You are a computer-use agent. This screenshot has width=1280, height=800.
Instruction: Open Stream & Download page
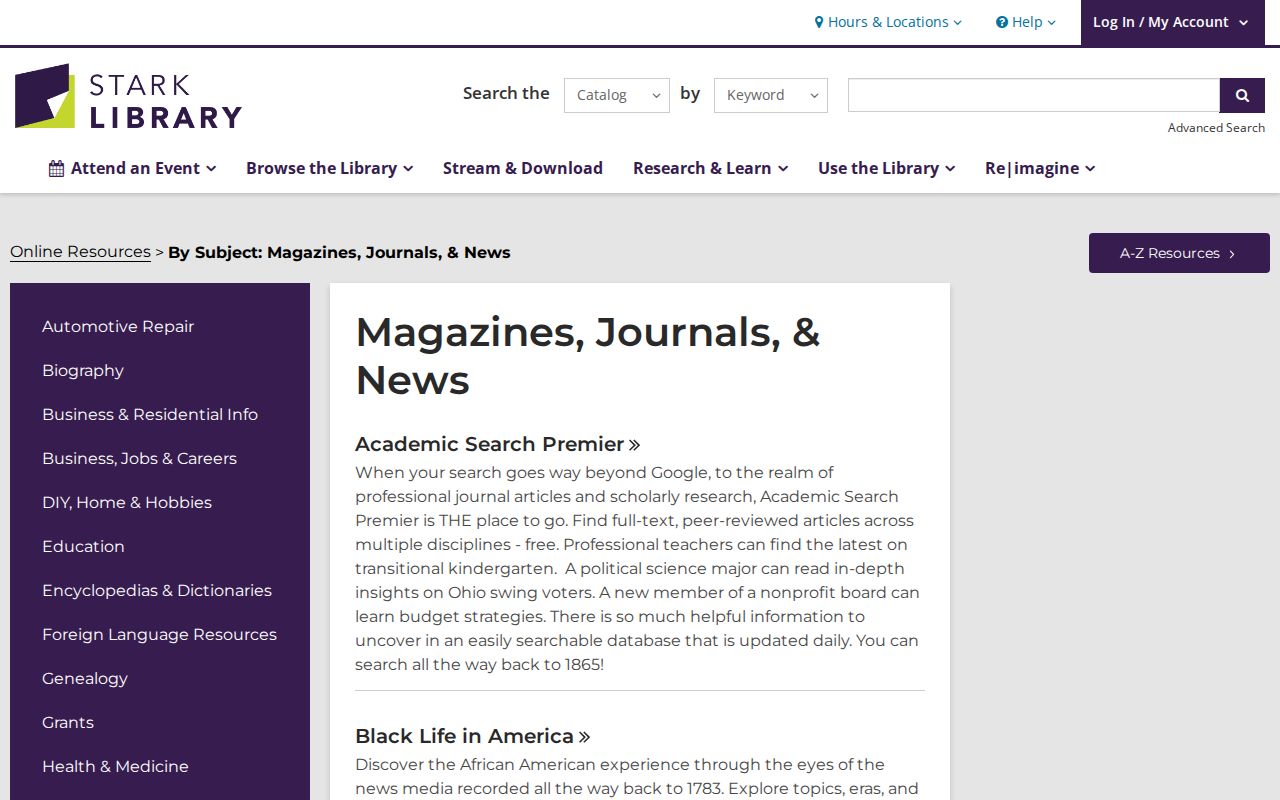523,168
